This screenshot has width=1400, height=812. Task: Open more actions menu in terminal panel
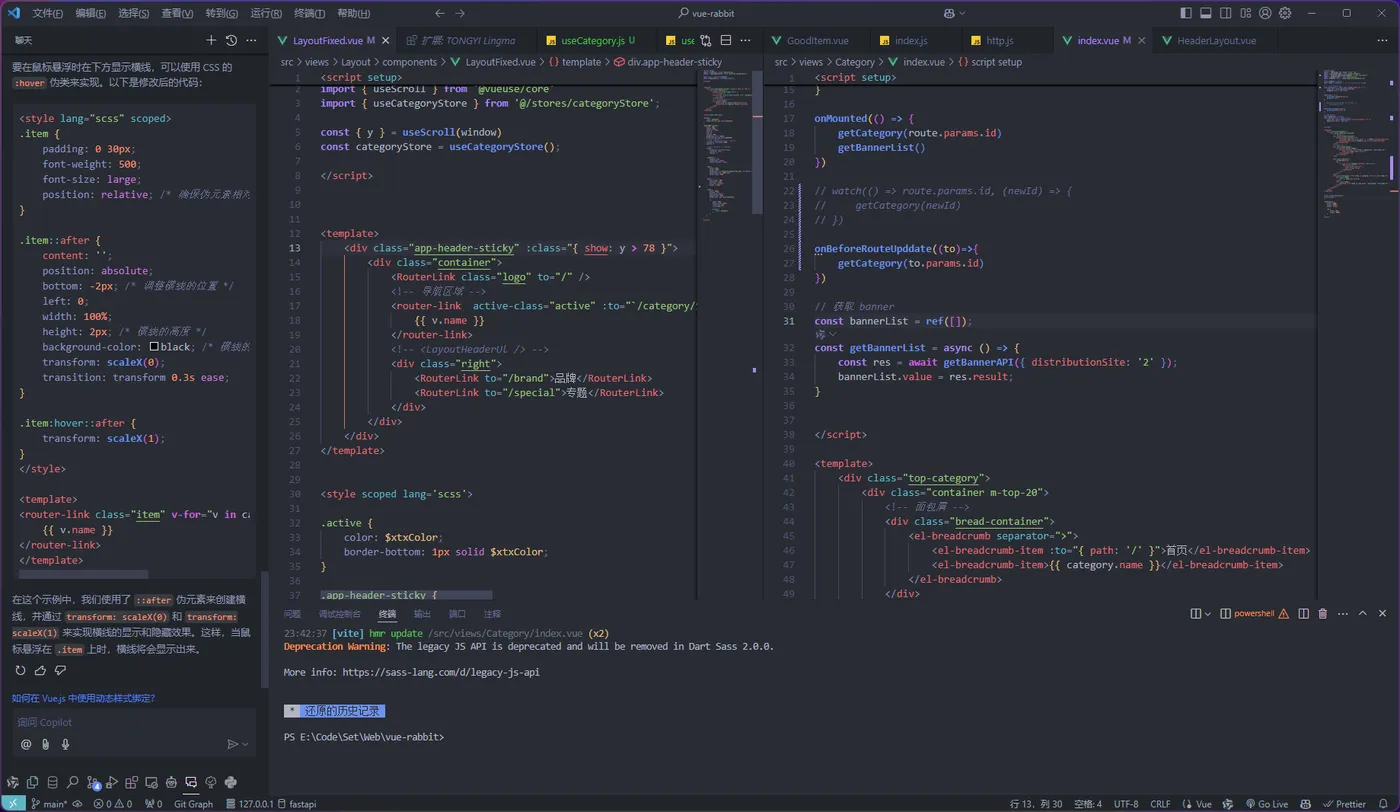click(x=1343, y=614)
